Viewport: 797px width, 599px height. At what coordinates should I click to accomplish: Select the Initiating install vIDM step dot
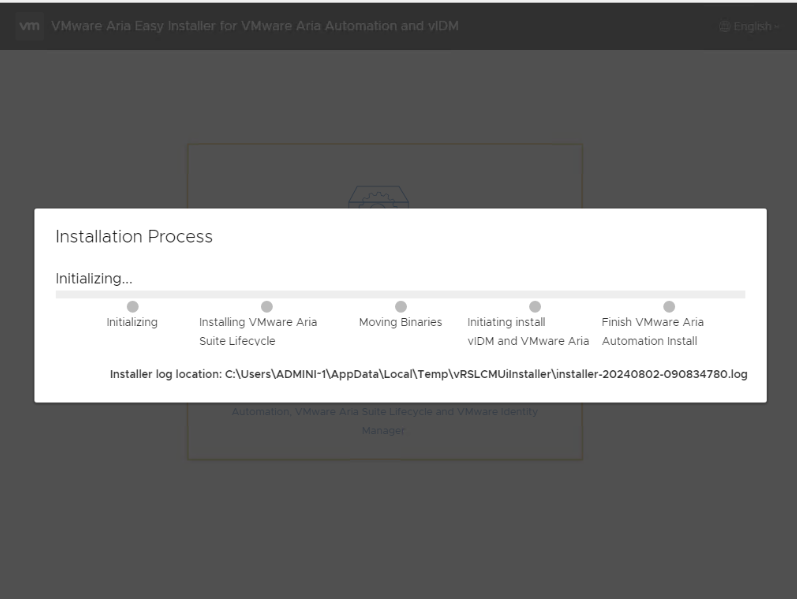tap(535, 307)
